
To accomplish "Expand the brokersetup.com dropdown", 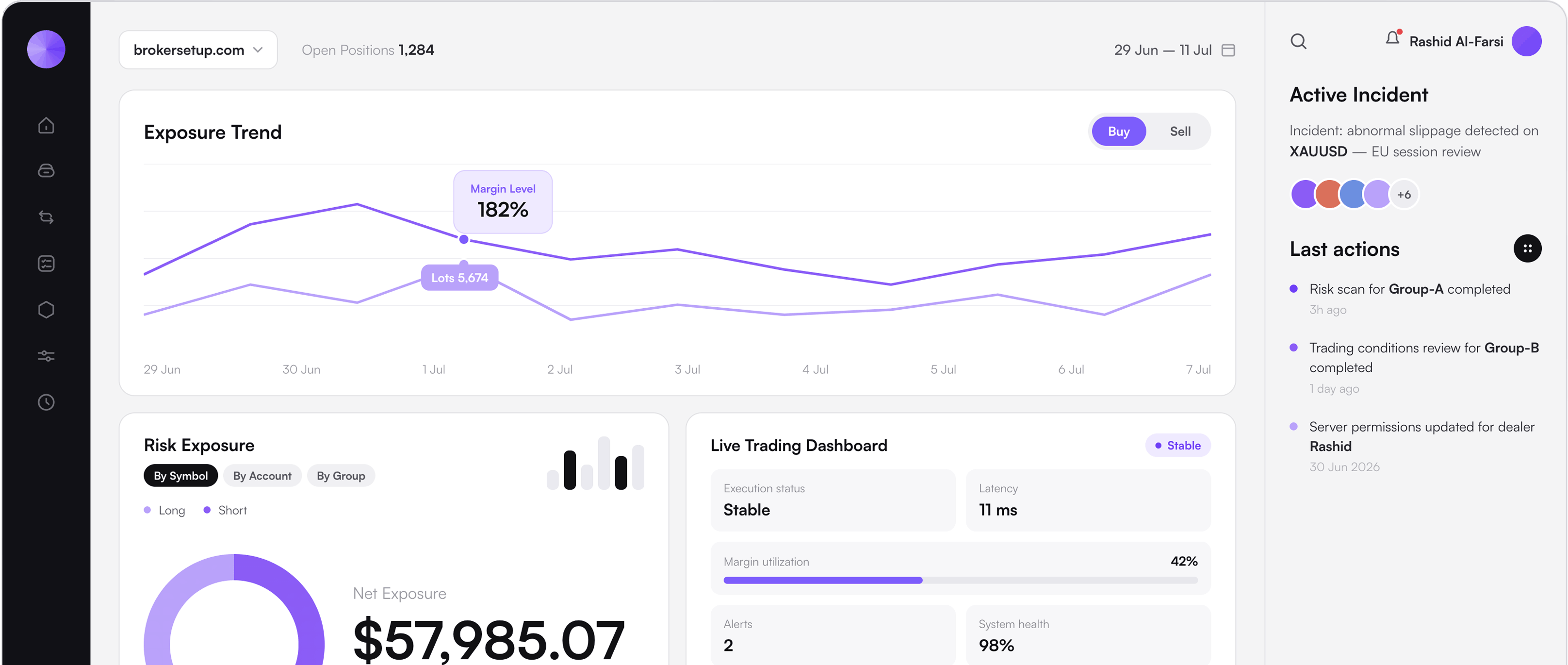I will (198, 50).
